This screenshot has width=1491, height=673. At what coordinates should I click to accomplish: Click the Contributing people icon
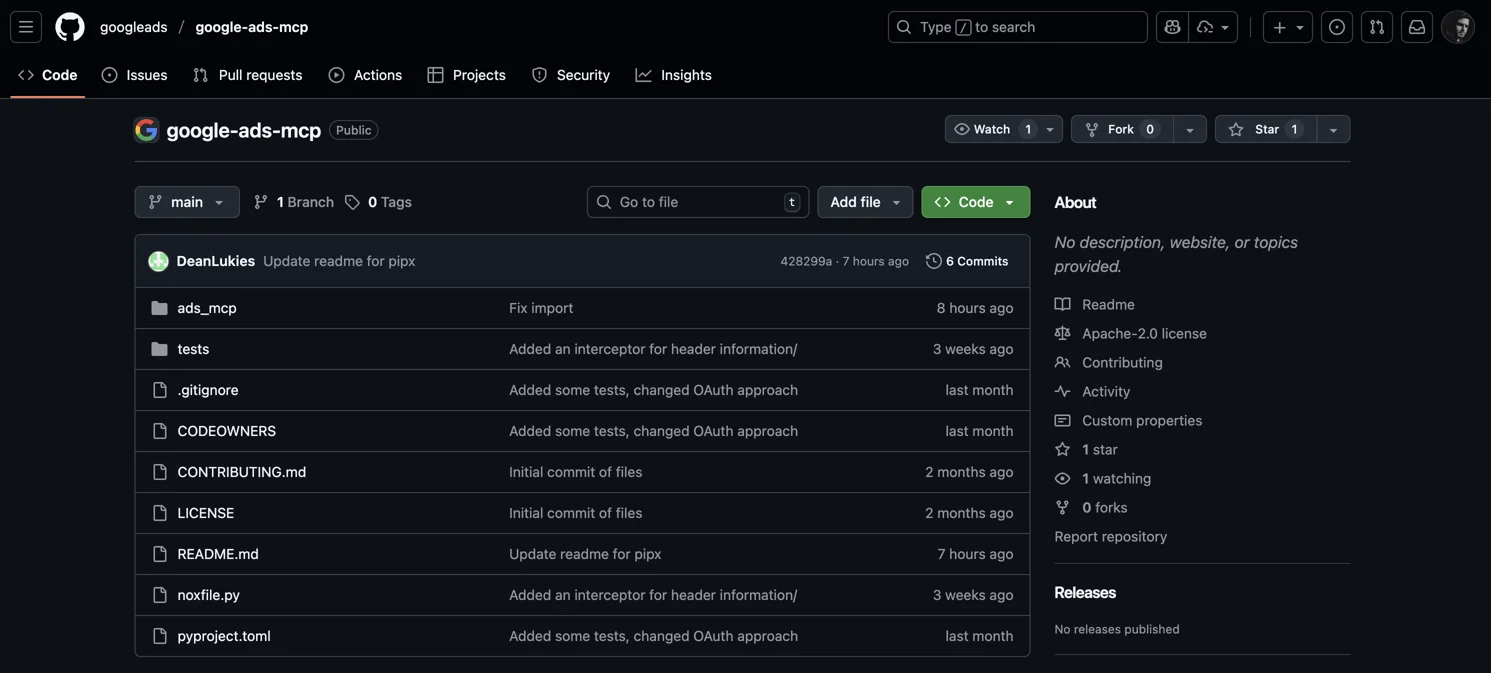1062,362
